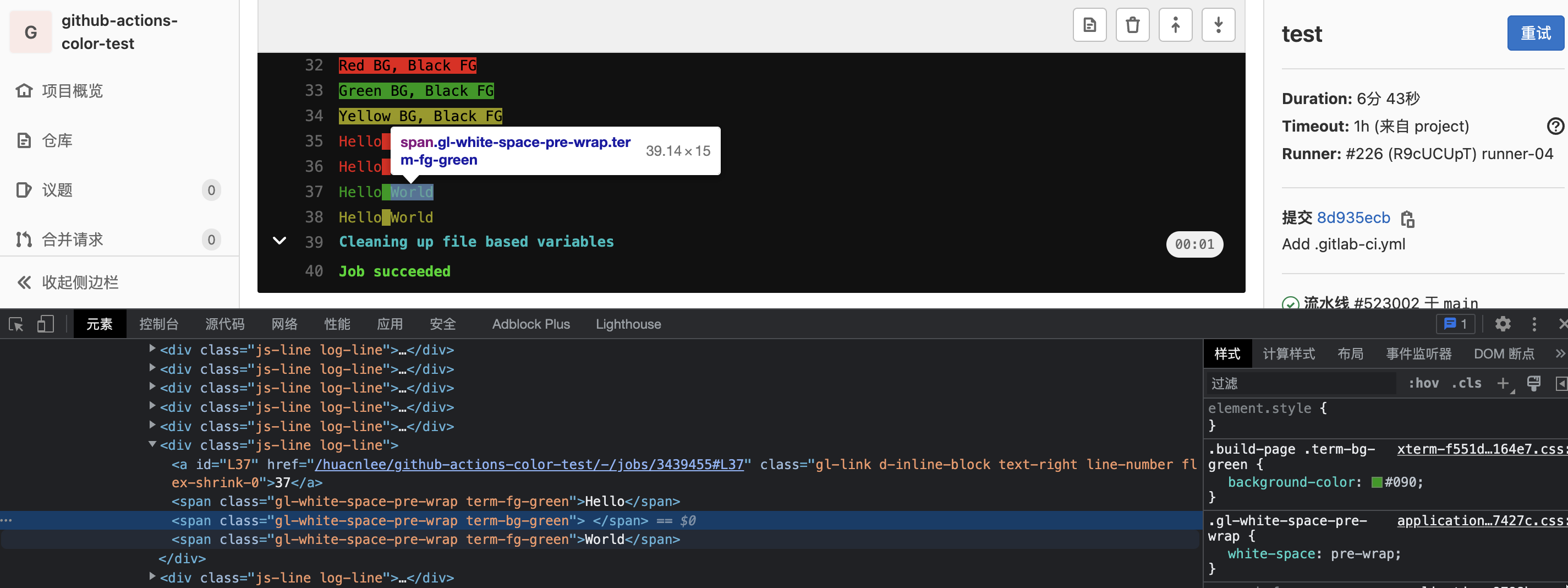1568x588 pixels.
Task: Erase job log with trash icon
Action: 1132,25
